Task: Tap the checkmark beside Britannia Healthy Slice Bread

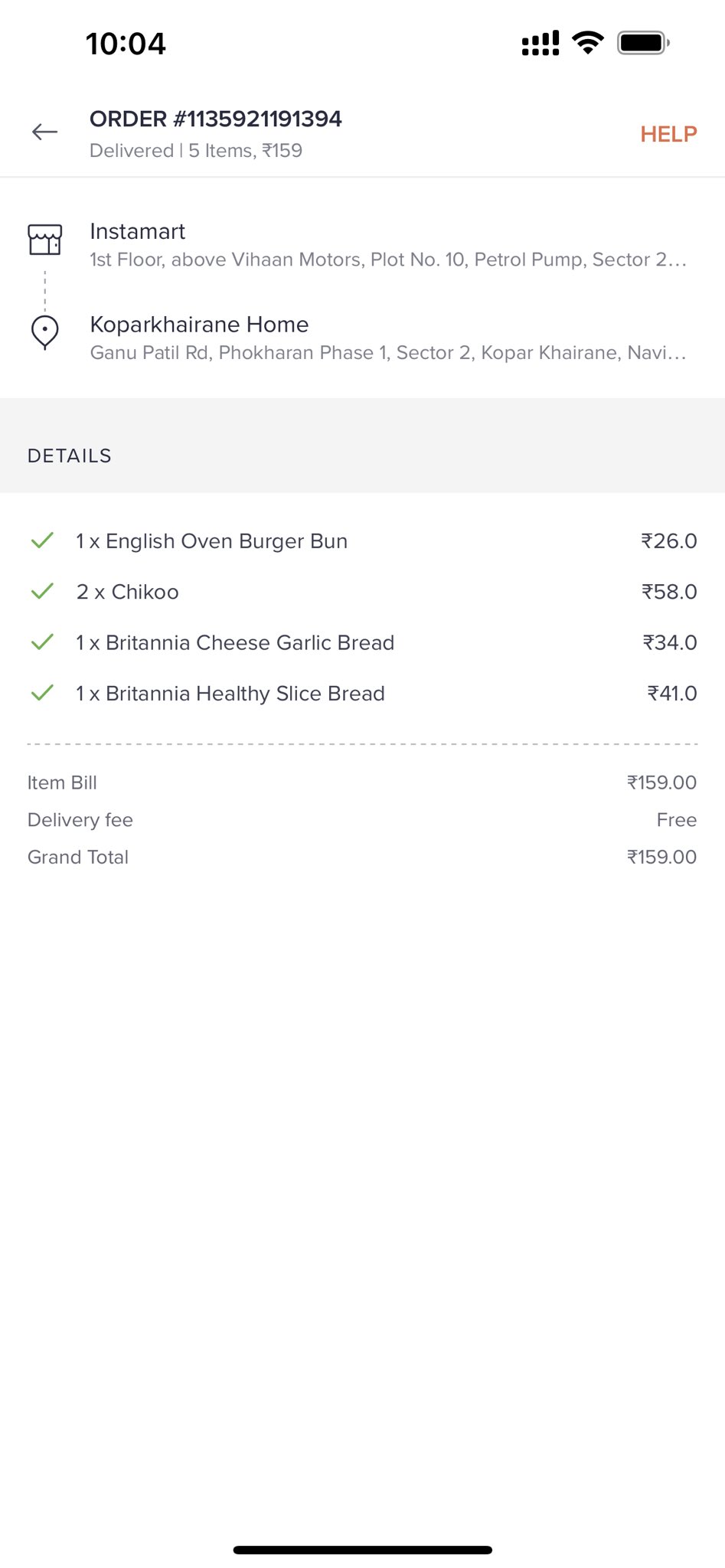Action: (x=42, y=693)
